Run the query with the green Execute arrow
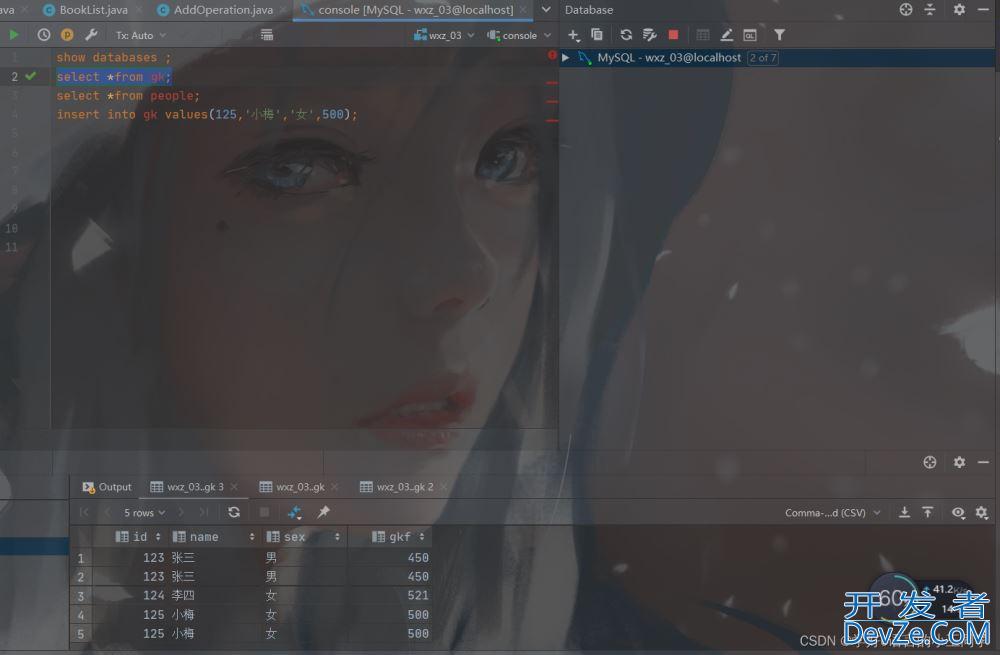This screenshot has height=655, width=1000. coord(13,35)
